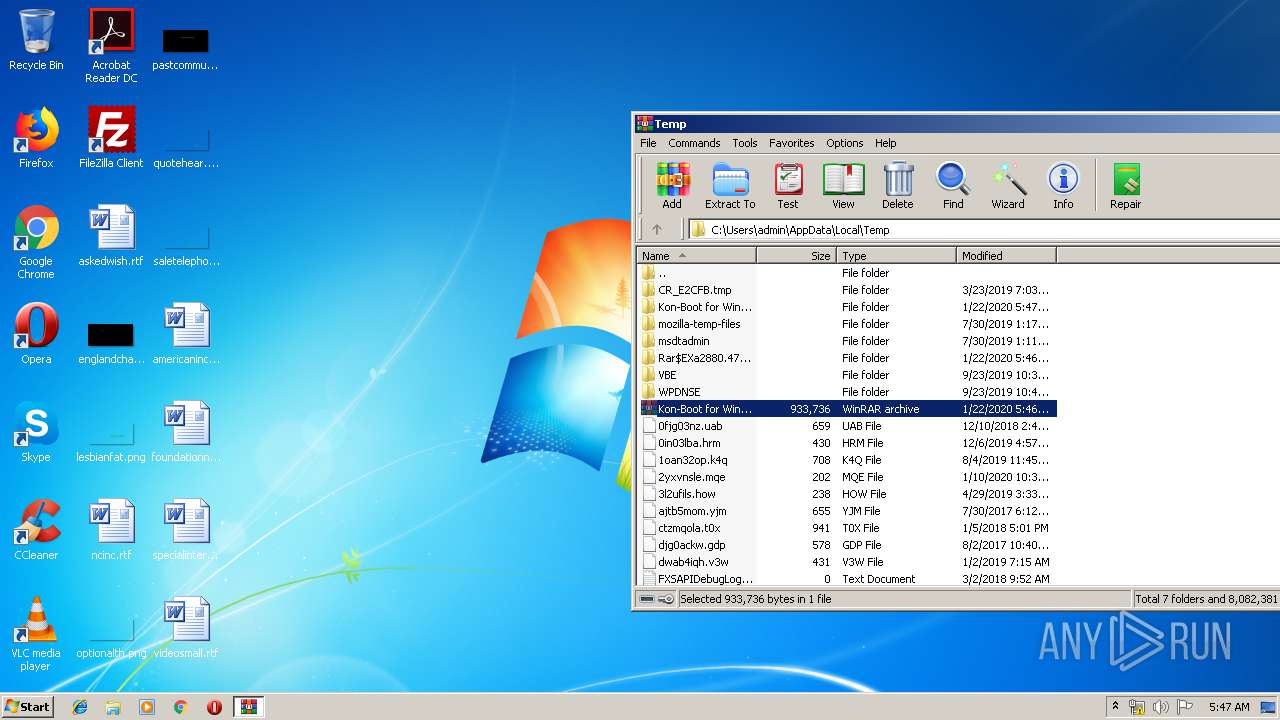Viewport: 1280px width, 720px height.
Task: Select the WPDNSE folder
Action: (847, 392)
